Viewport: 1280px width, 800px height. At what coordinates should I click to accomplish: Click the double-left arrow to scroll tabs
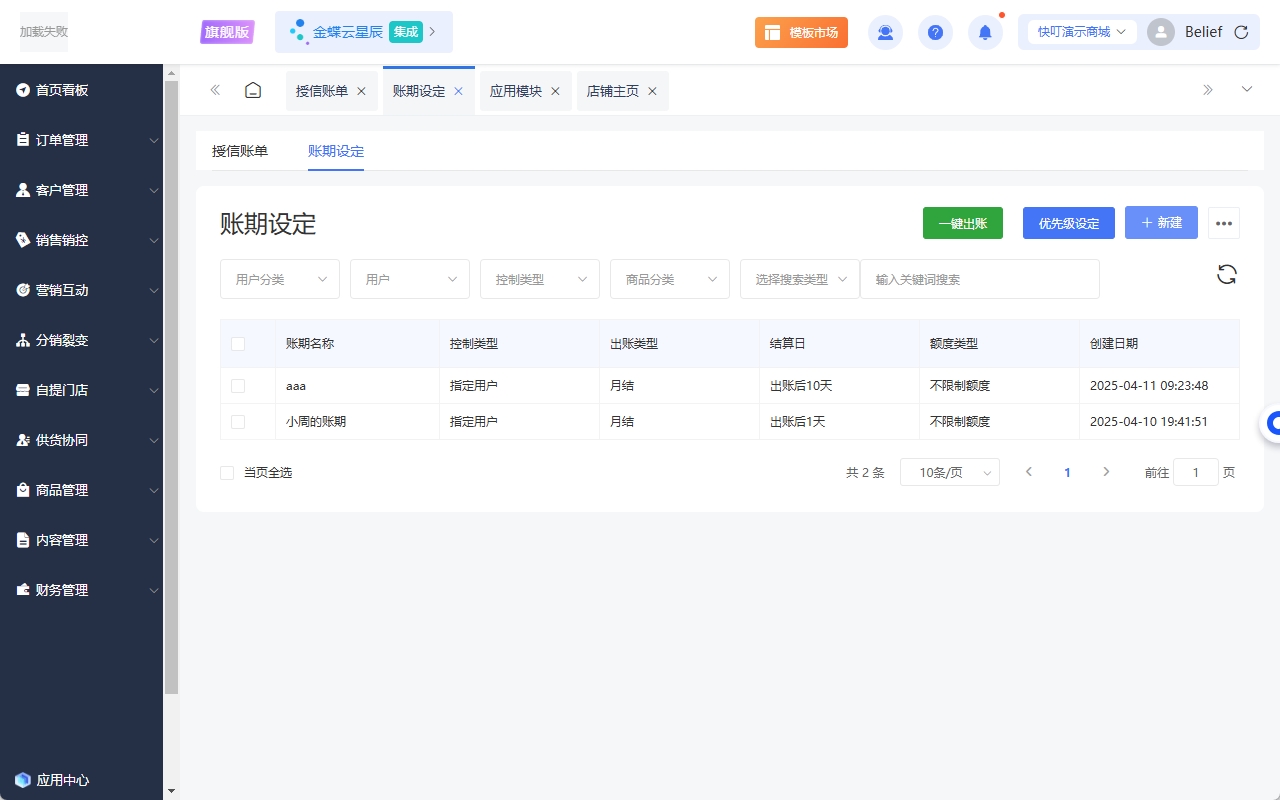point(215,90)
